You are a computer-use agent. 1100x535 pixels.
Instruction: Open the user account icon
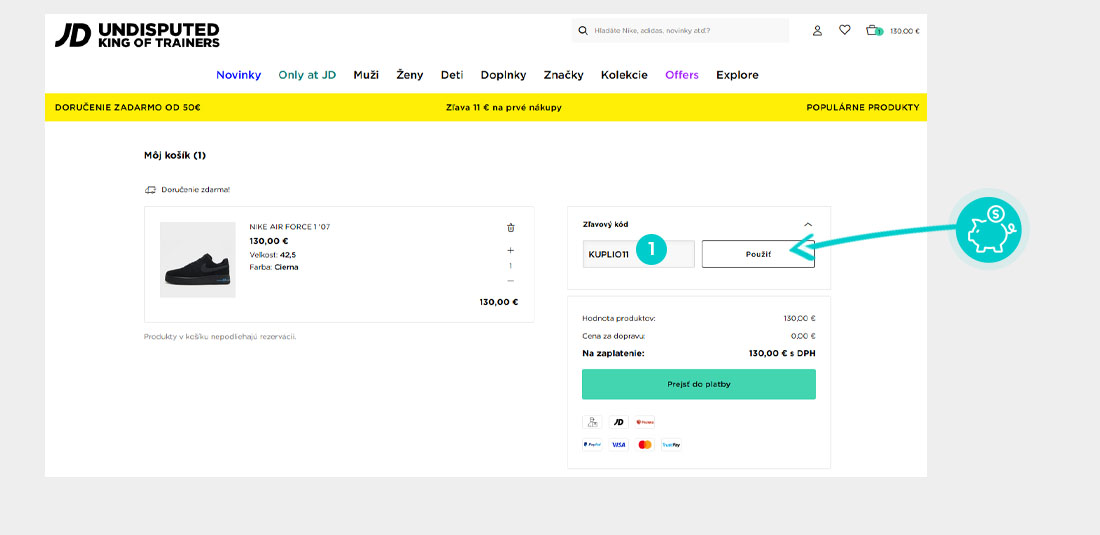[x=817, y=30]
